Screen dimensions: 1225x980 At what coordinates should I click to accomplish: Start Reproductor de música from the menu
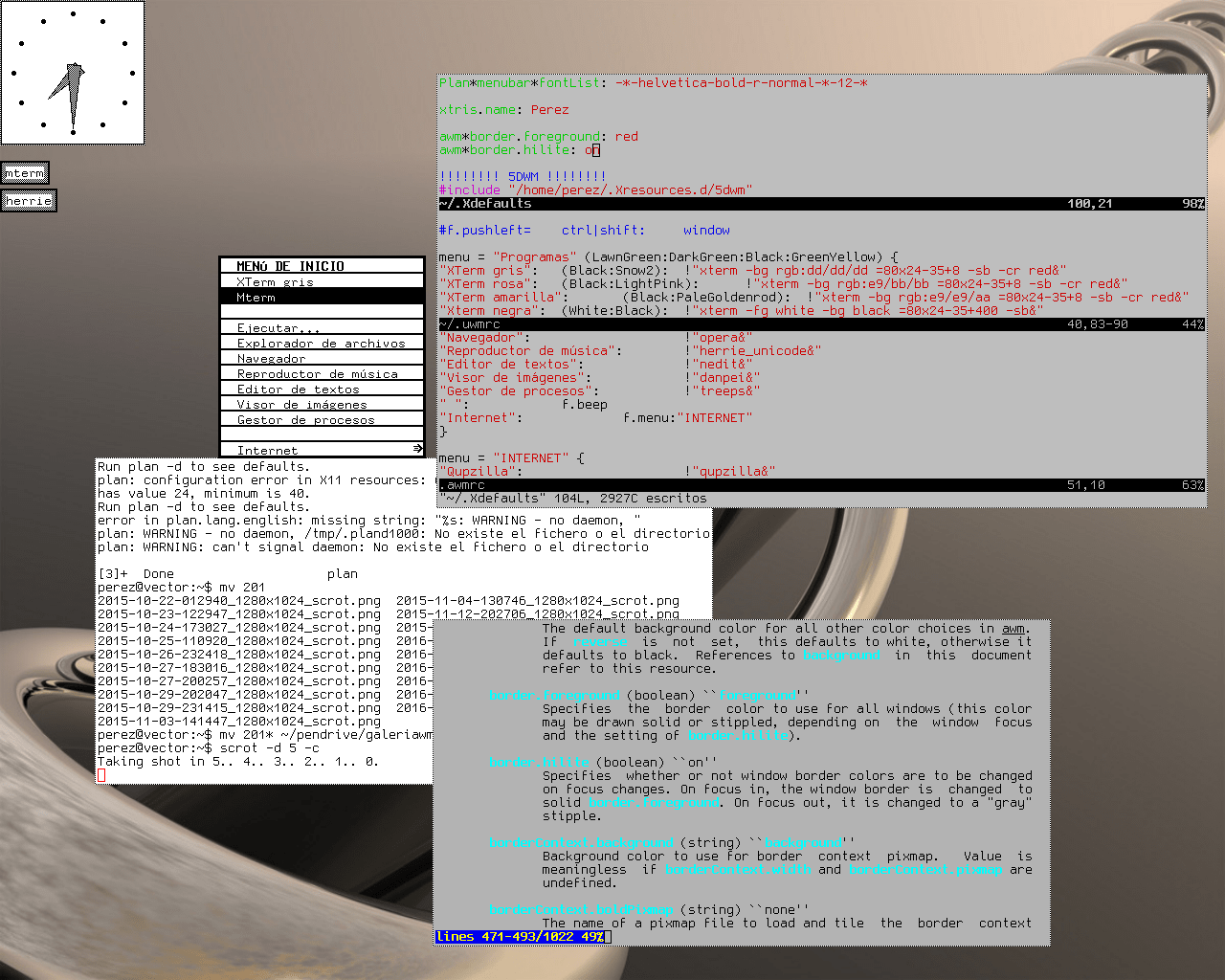point(322,373)
